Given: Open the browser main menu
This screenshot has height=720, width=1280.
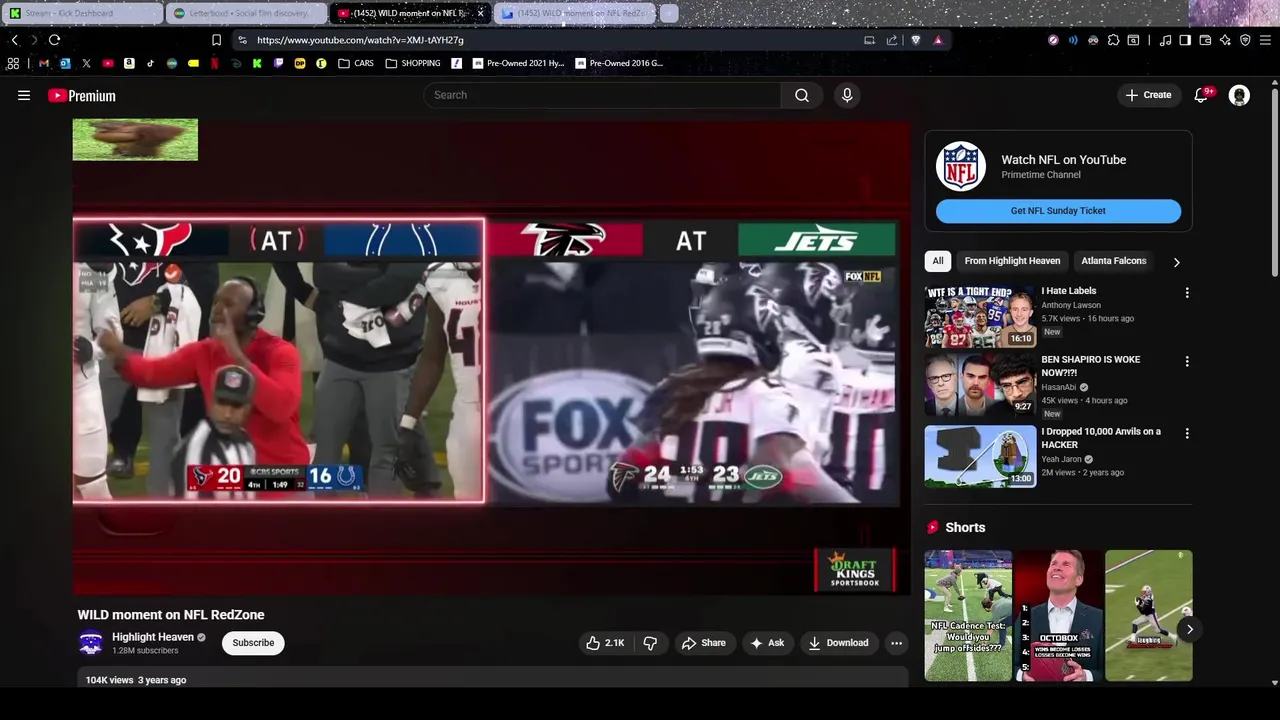Looking at the screenshot, I should tap(1265, 40).
